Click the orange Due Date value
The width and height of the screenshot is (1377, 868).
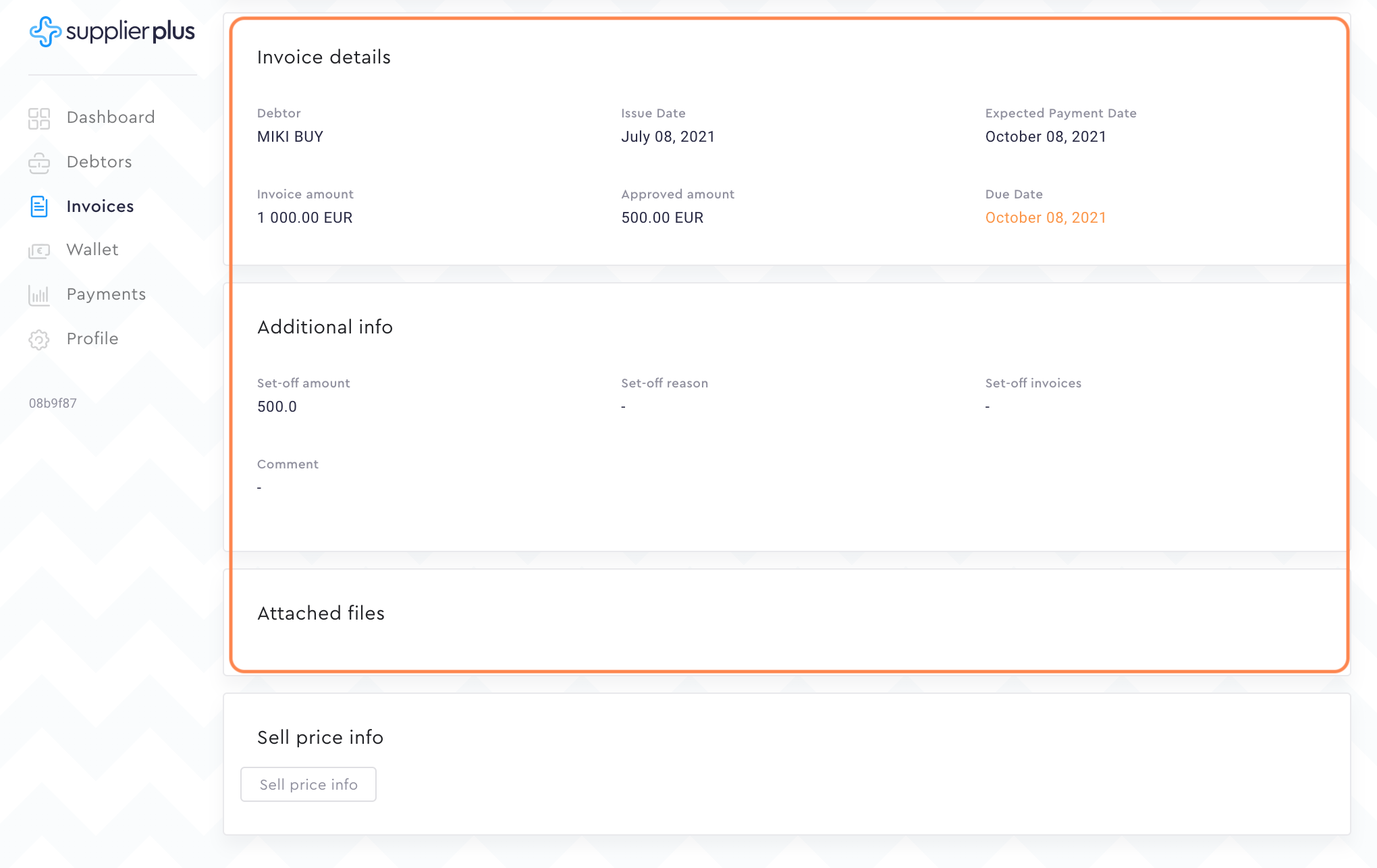[x=1046, y=217]
